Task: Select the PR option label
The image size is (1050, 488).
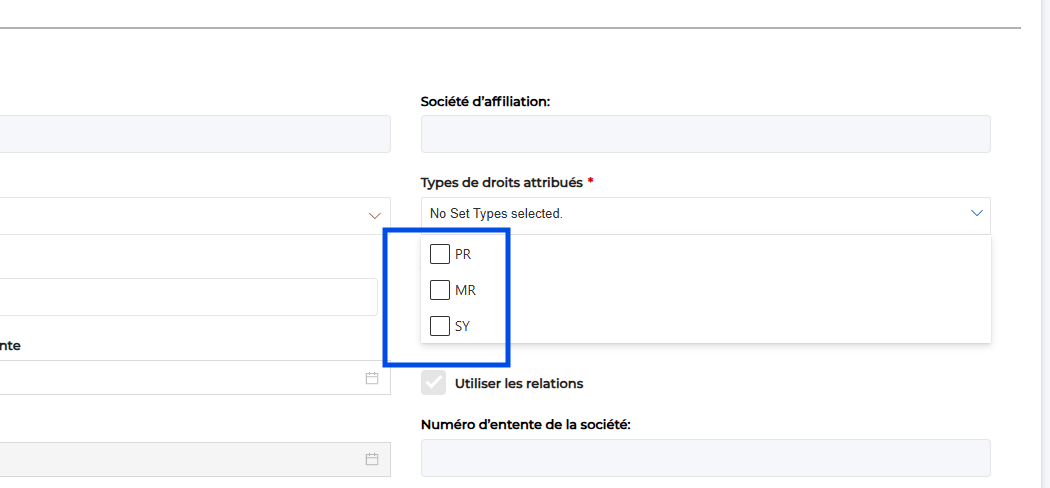Action: [463, 254]
